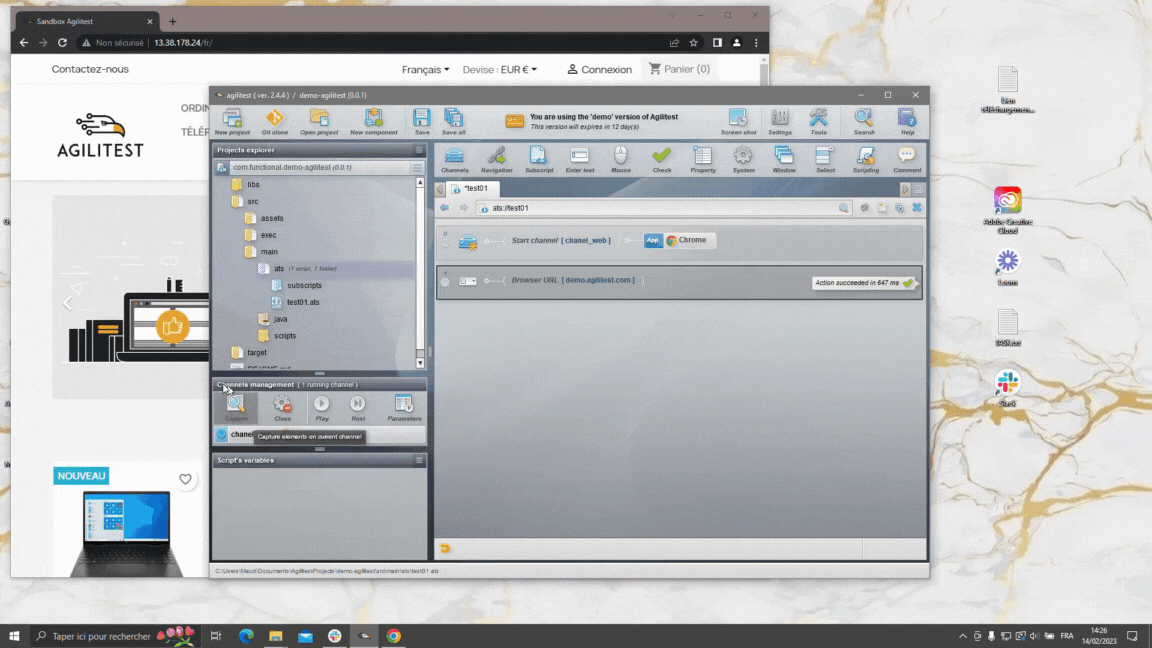Click the demo.agilitest.com URL value

click(598, 280)
